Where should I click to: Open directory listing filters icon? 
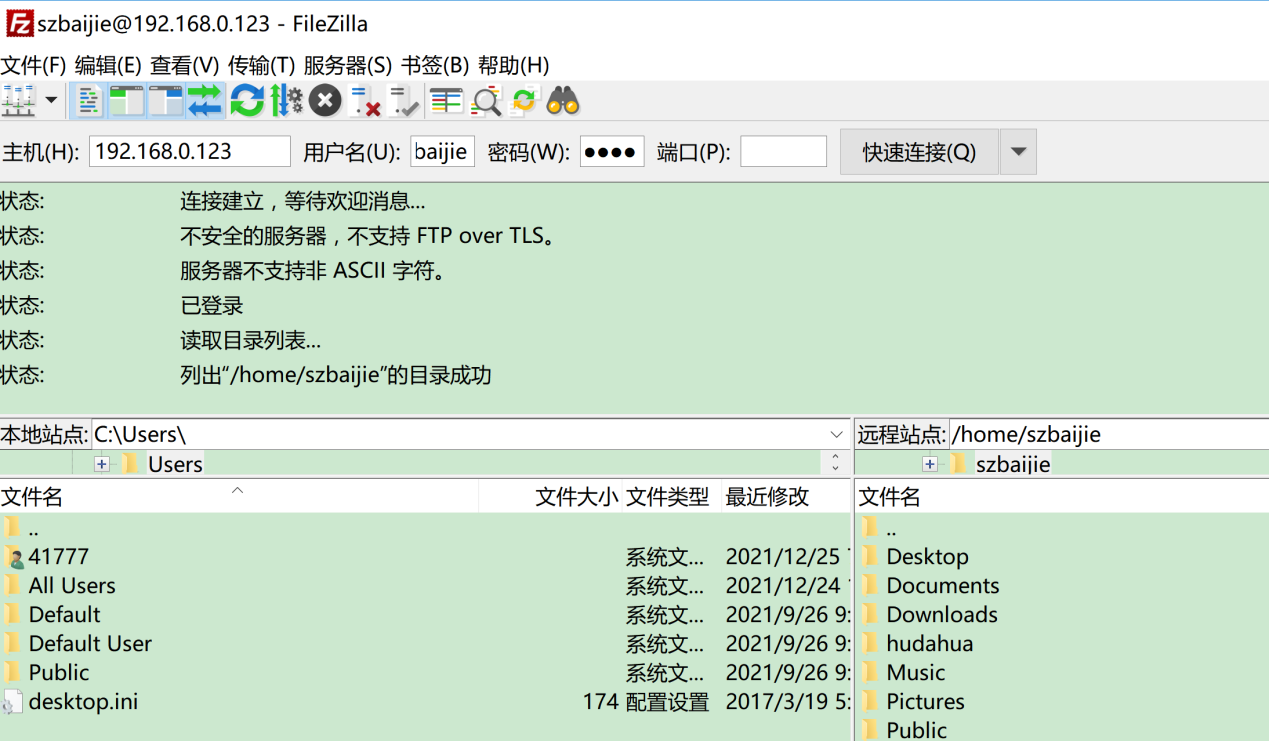(x=446, y=101)
